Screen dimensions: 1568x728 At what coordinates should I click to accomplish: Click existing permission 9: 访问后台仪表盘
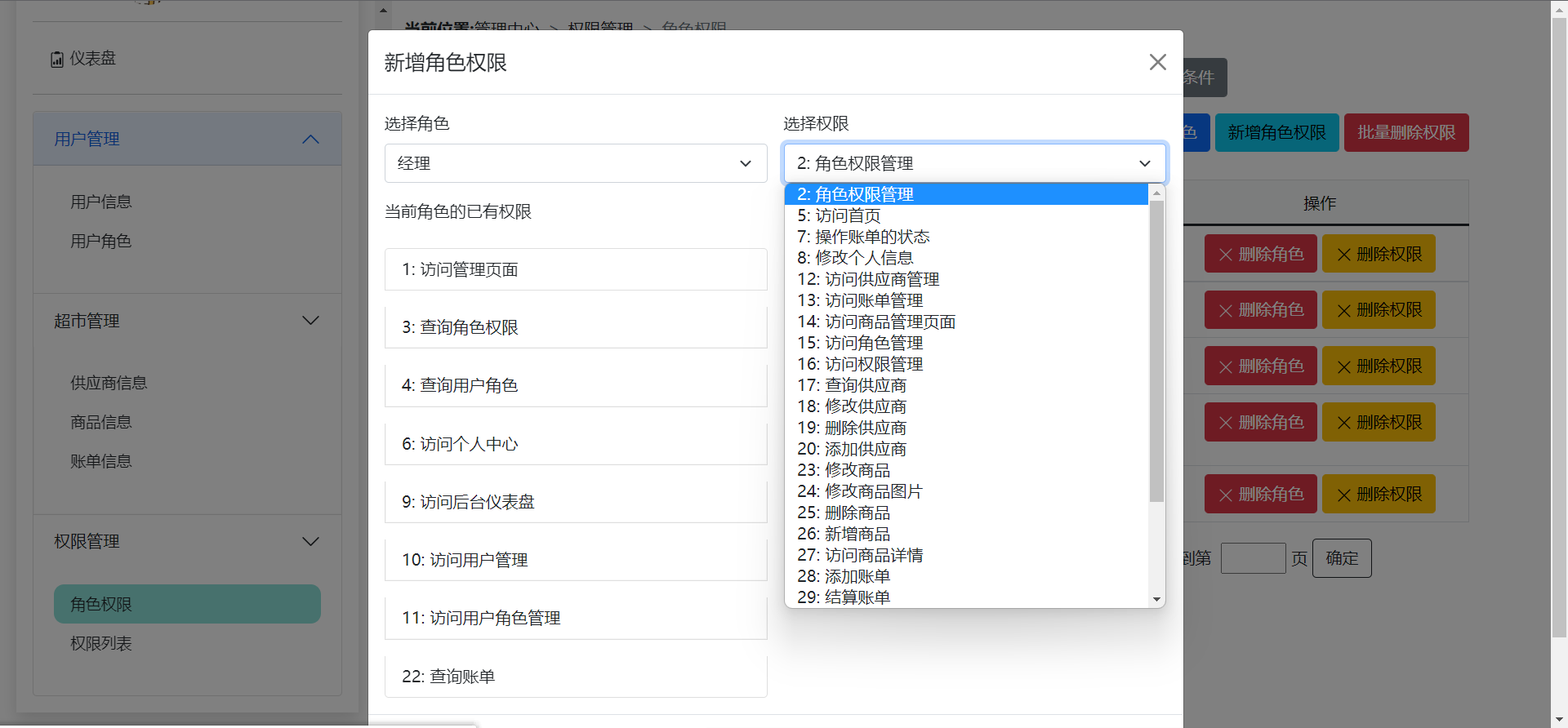coord(576,502)
